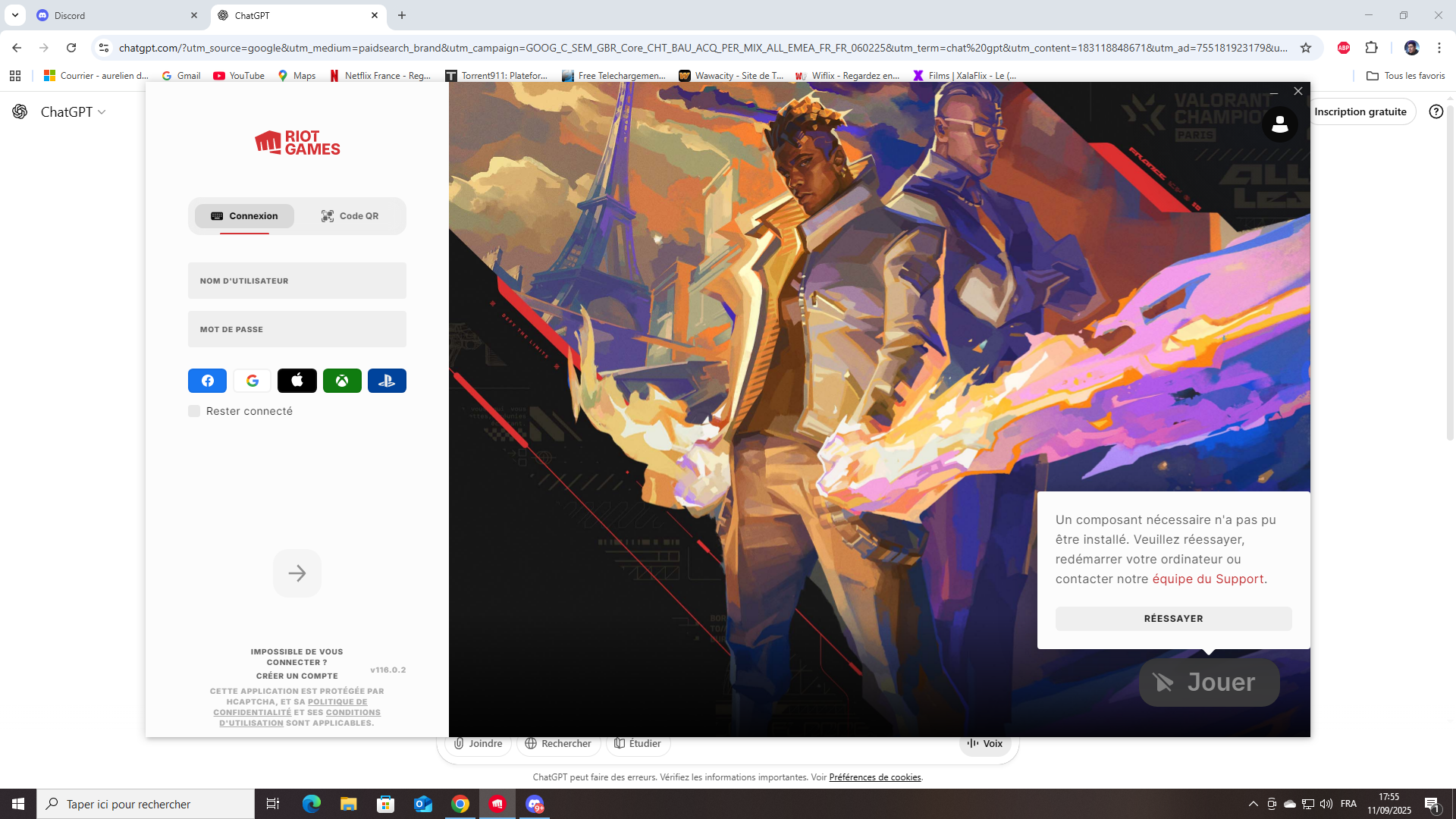Open Créer un compte link

(297, 676)
